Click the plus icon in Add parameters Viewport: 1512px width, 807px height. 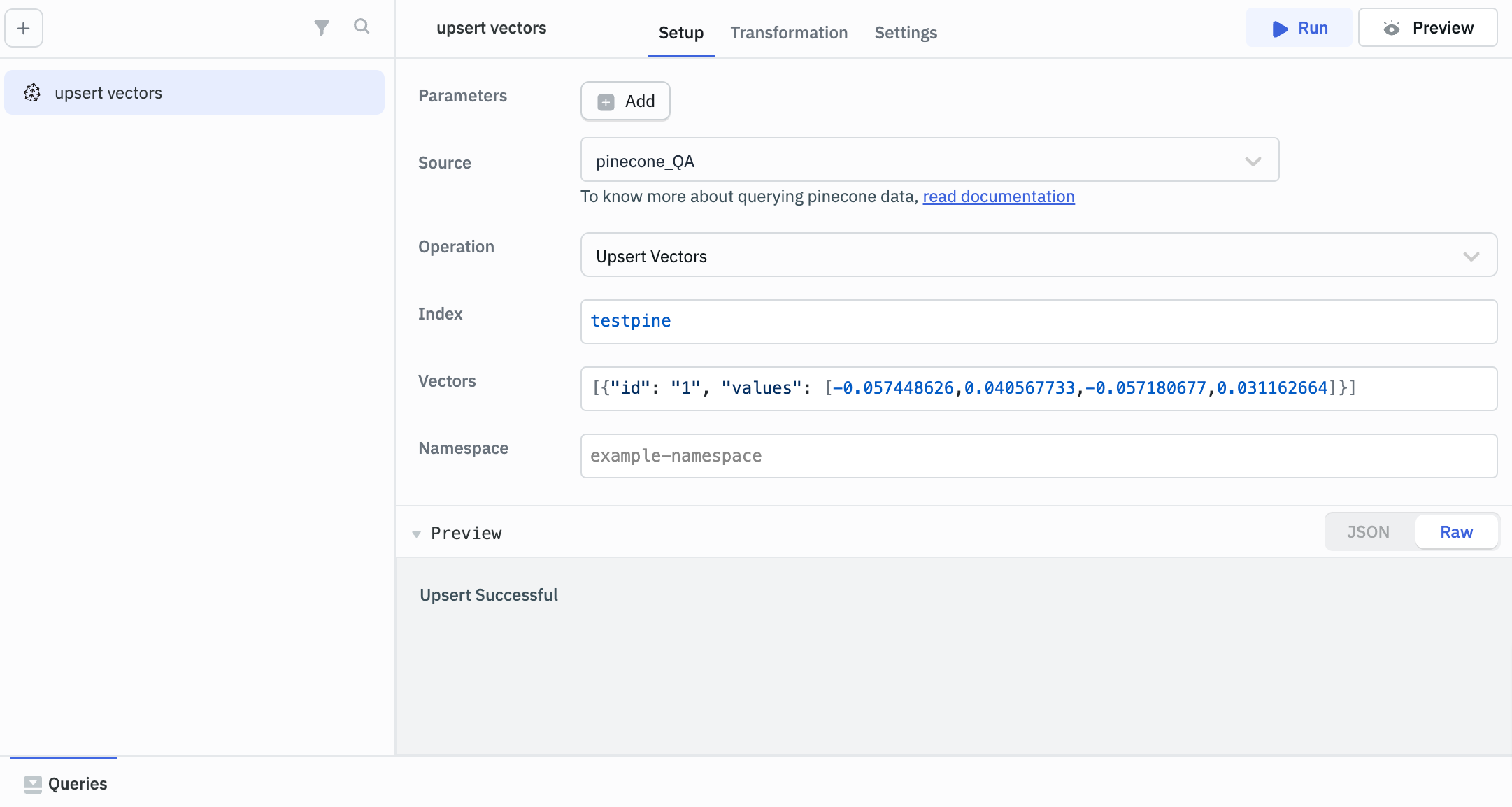[x=606, y=102]
